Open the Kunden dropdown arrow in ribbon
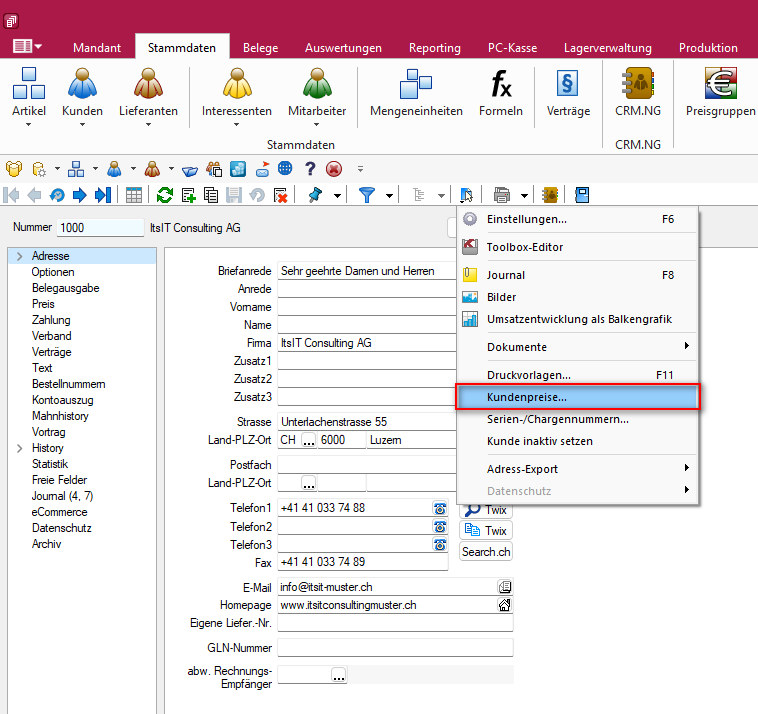758x714 pixels. tap(82, 125)
